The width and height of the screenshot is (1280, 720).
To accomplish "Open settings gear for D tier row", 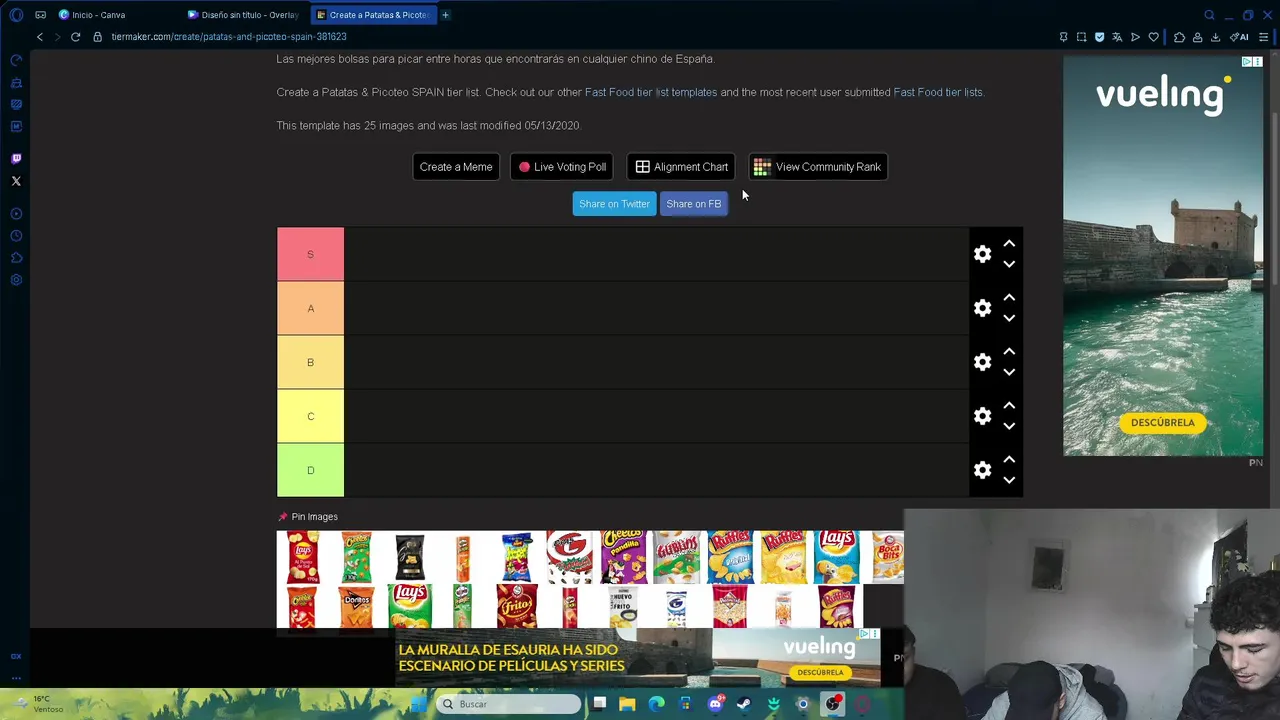I will click(x=982, y=470).
